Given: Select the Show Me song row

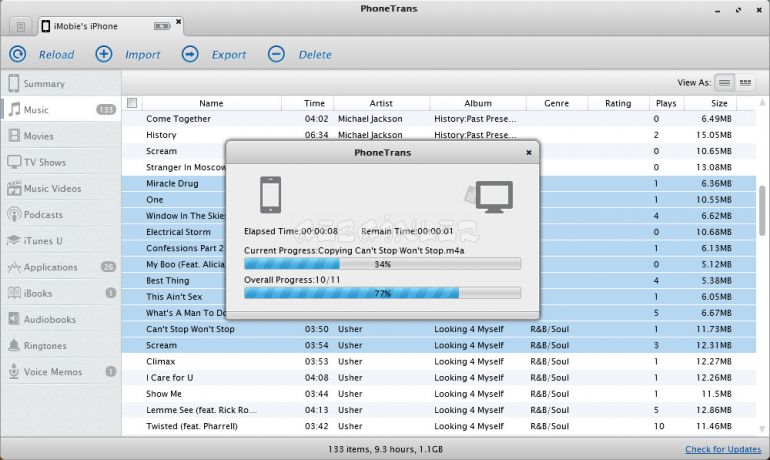Looking at the screenshot, I should [439, 394].
